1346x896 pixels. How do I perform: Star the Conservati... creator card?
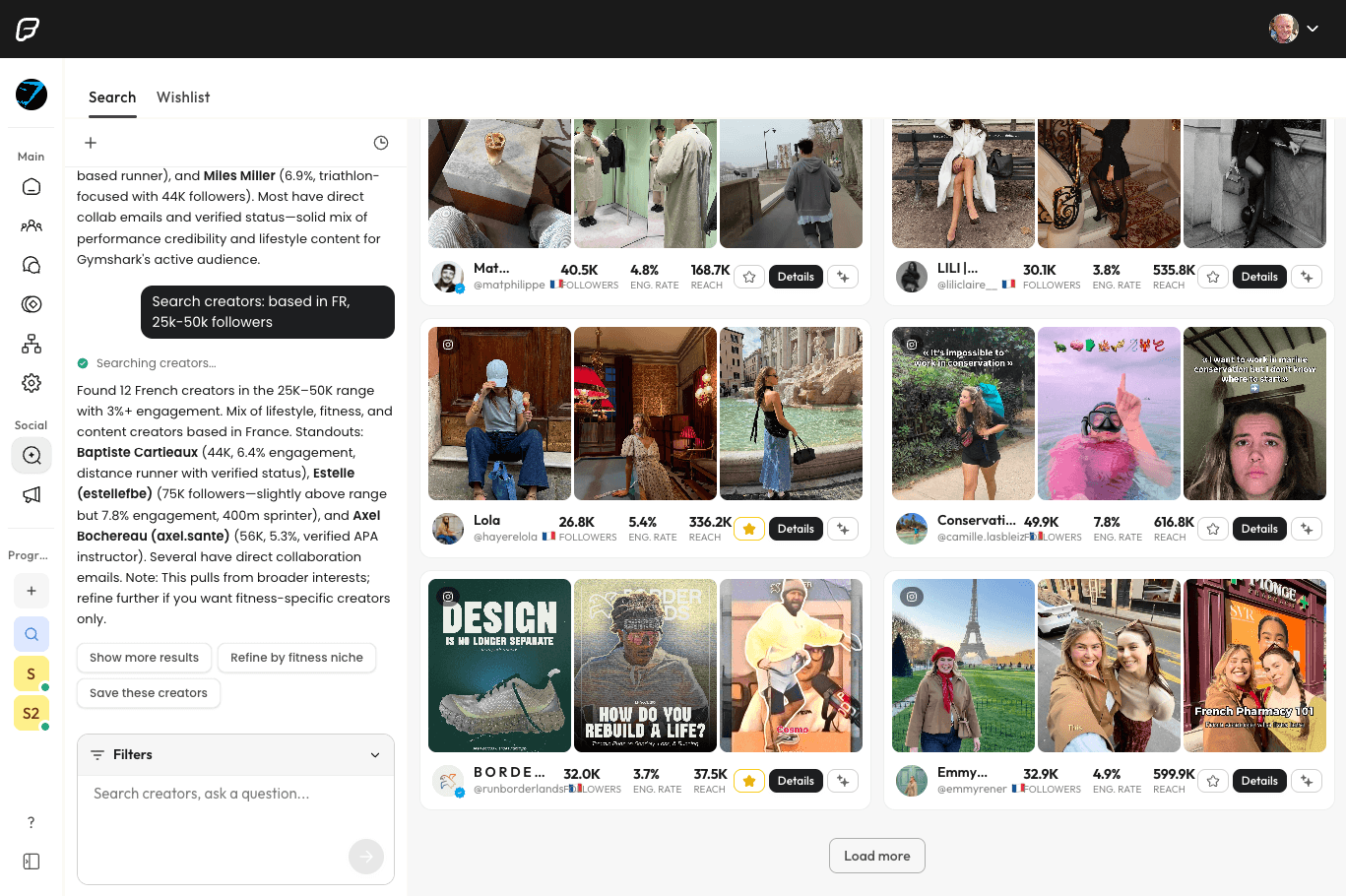point(1212,529)
